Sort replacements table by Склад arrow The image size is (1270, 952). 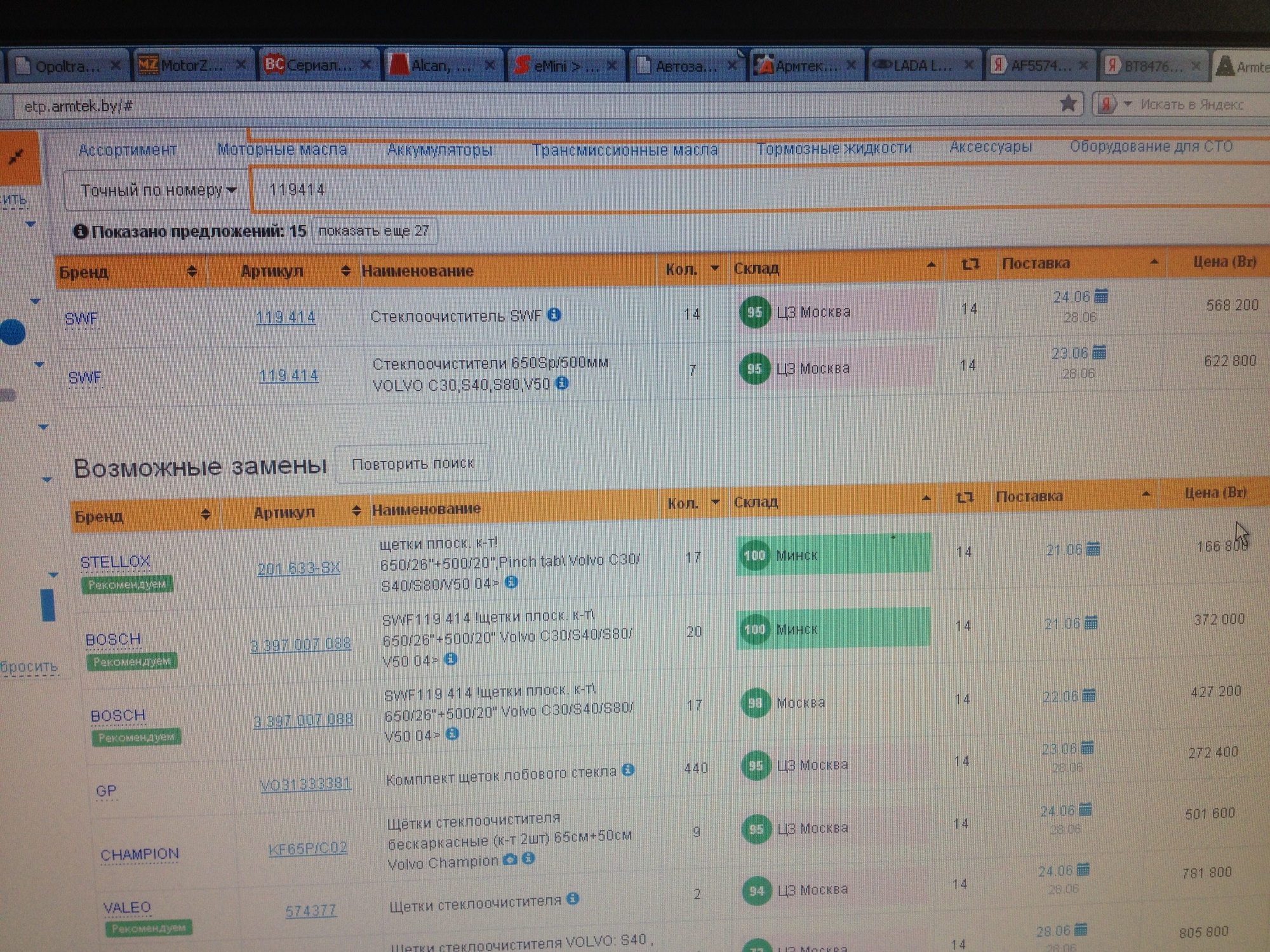coord(926,499)
